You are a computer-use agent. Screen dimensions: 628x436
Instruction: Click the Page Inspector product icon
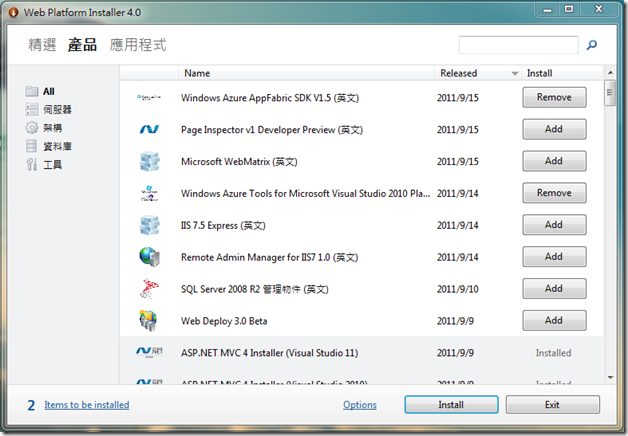point(150,129)
